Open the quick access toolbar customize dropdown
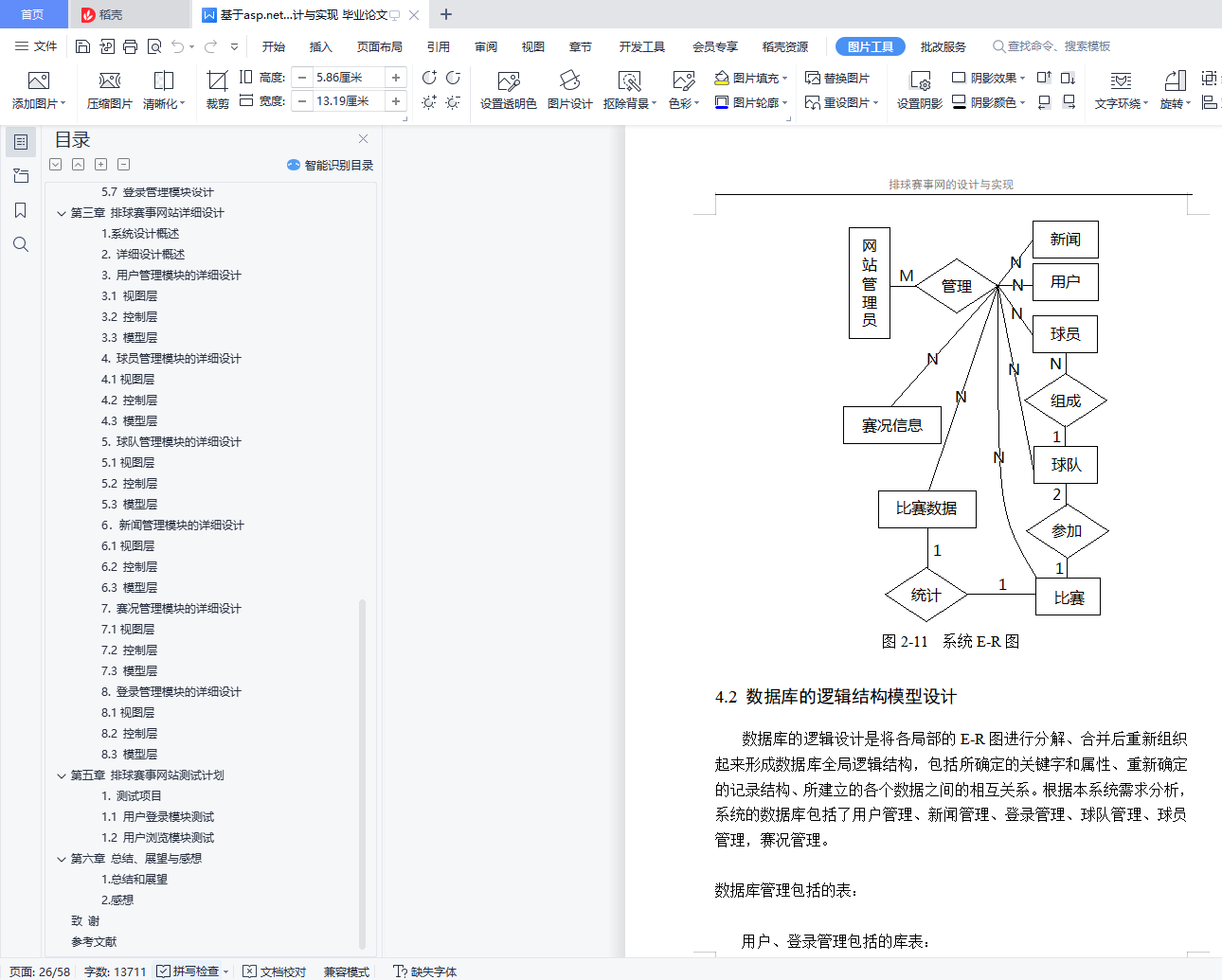 pos(234,46)
